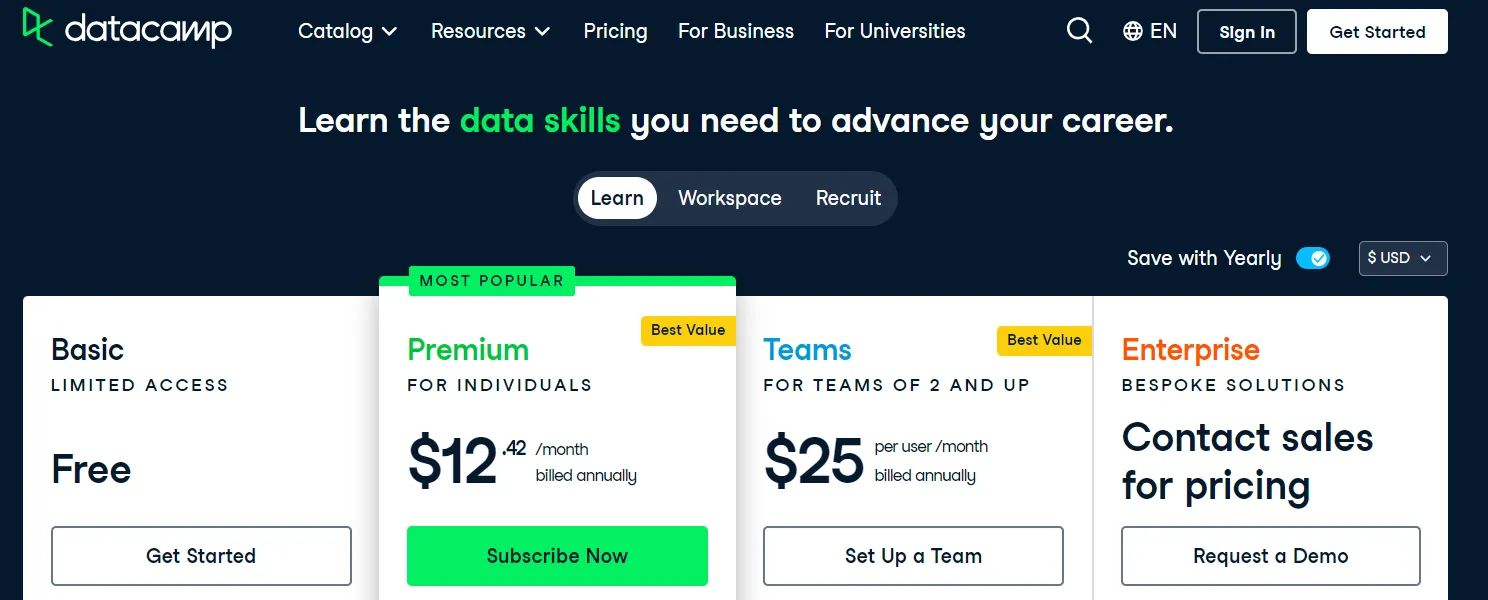Open the For Universities link
The width and height of the screenshot is (1488, 600).
coord(894,31)
